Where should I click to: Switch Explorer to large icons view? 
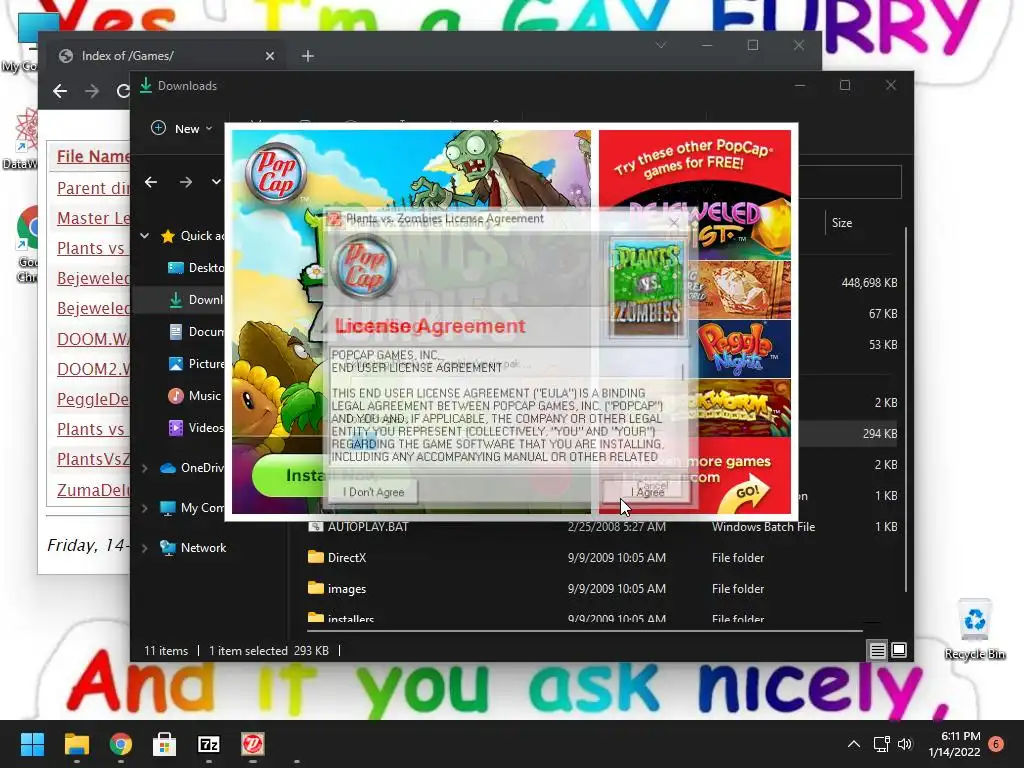(x=899, y=650)
